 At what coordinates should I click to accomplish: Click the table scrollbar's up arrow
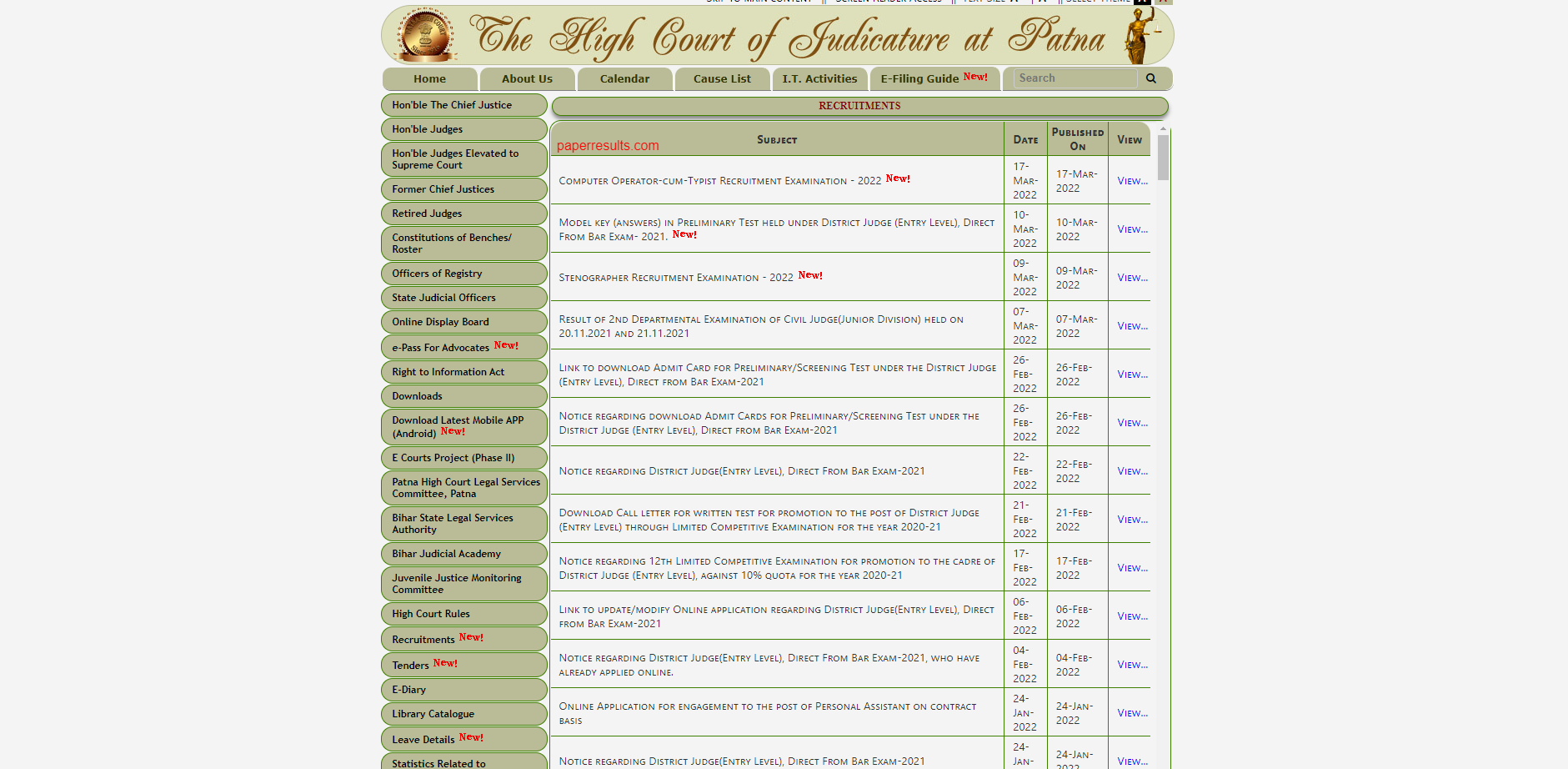pos(1163,128)
